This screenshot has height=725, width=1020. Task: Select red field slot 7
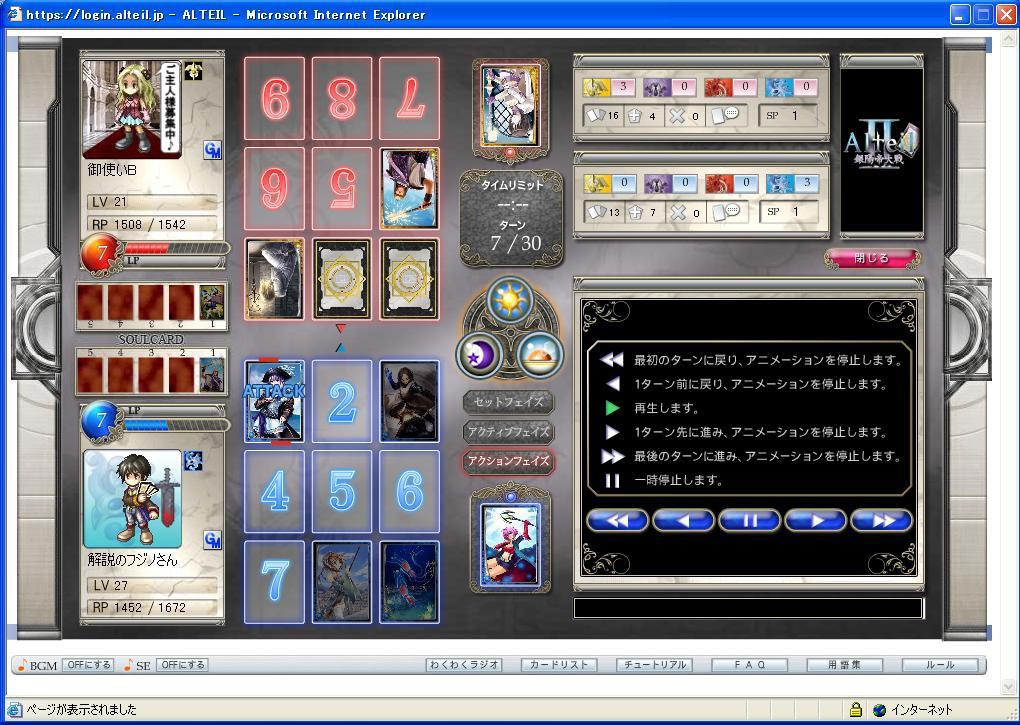(410, 99)
